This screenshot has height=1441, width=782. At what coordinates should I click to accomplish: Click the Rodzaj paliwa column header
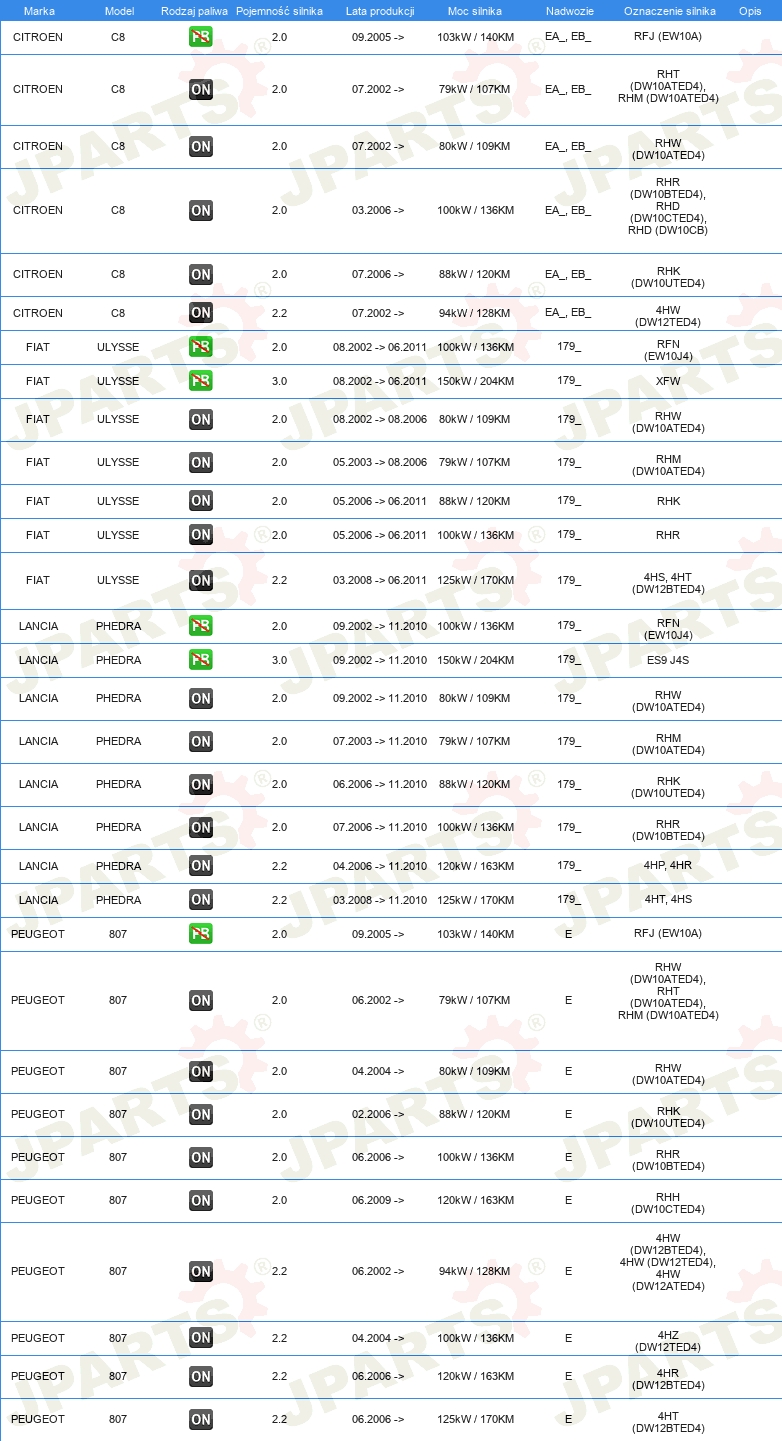point(195,11)
